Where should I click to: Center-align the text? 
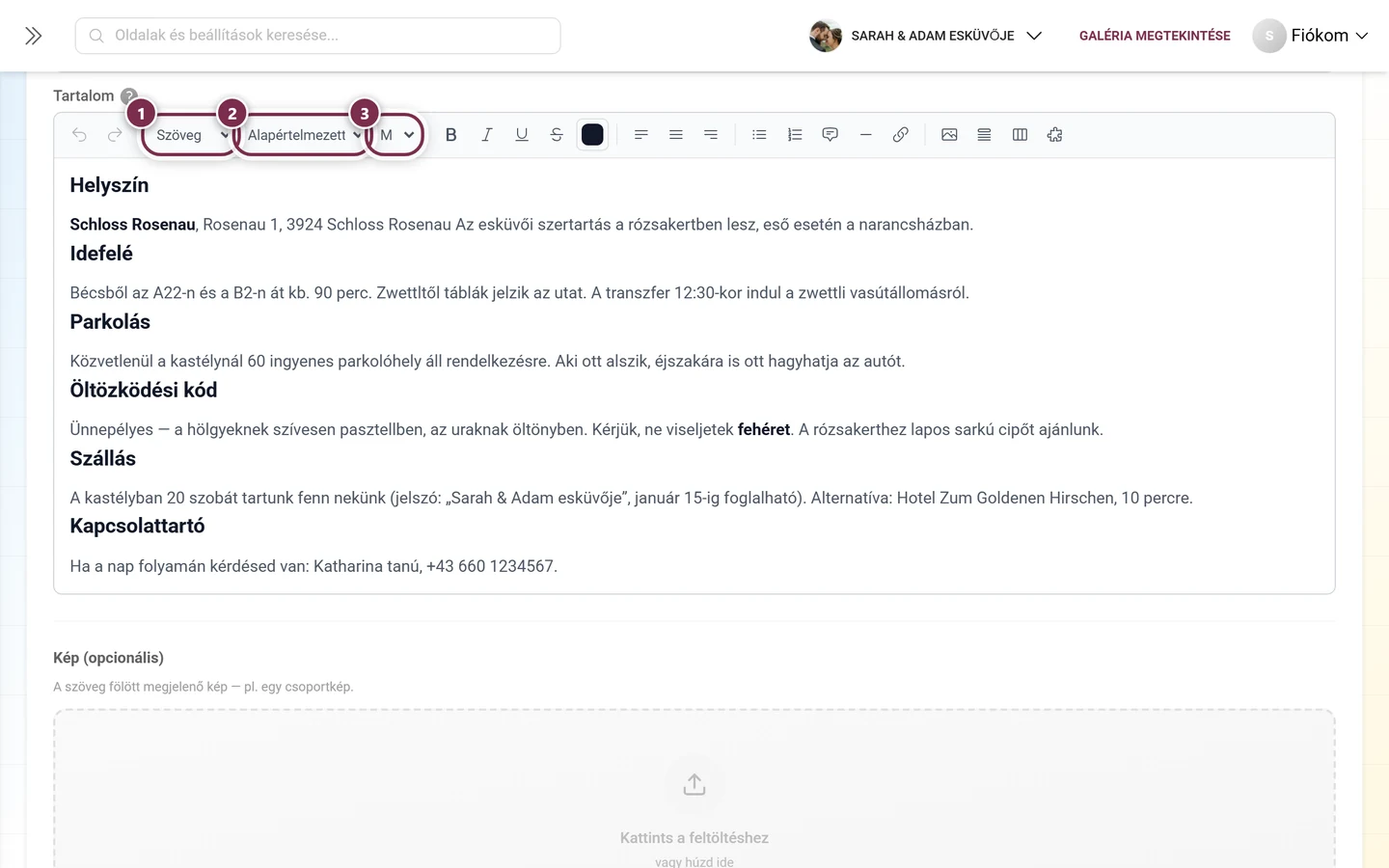click(676, 135)
